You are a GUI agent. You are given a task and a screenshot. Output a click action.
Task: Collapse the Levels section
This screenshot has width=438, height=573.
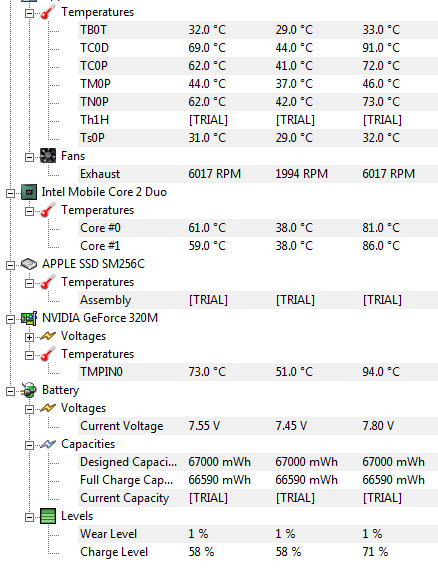coord(29,517)
